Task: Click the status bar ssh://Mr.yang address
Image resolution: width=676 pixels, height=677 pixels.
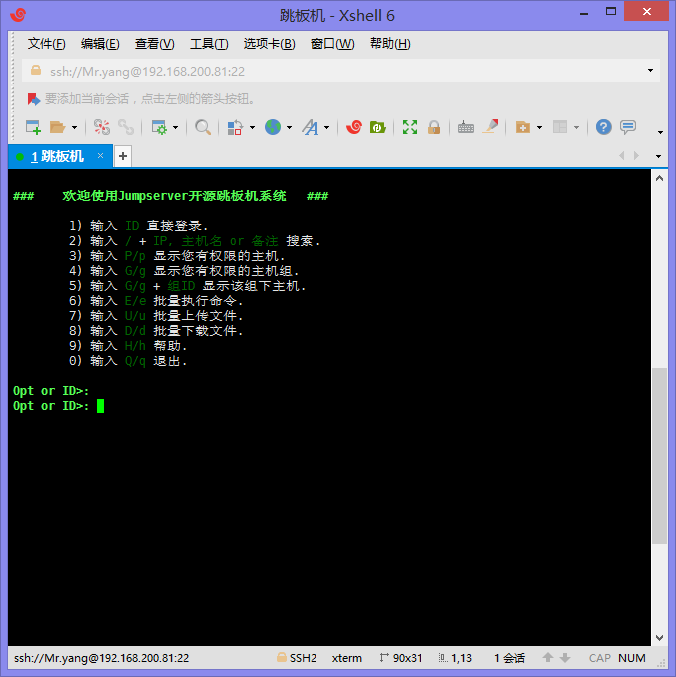Action: tap(101, 658)
